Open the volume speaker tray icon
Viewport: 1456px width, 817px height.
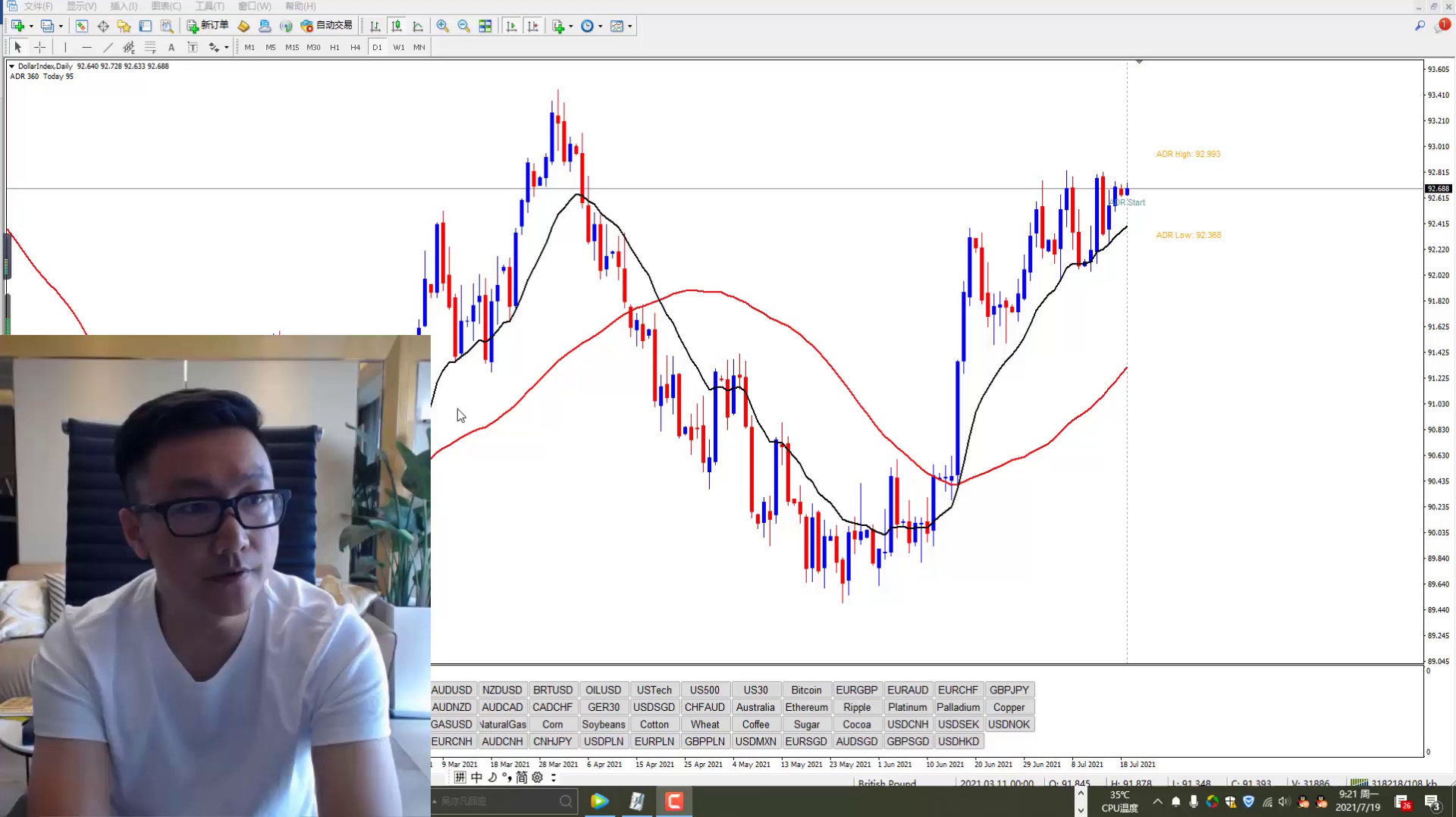(x=1285, y=801)
